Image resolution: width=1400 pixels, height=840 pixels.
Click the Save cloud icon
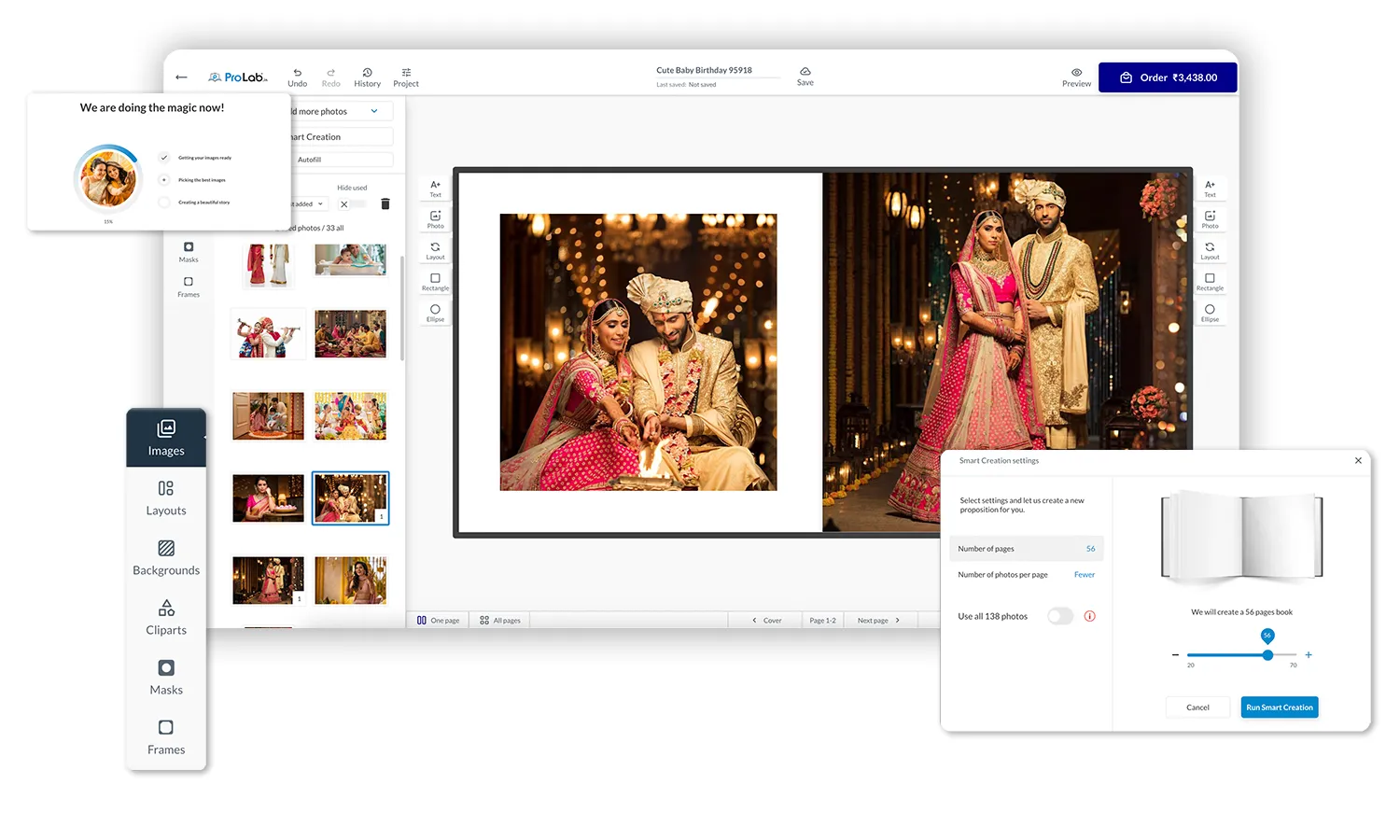[x=805, y=72]
